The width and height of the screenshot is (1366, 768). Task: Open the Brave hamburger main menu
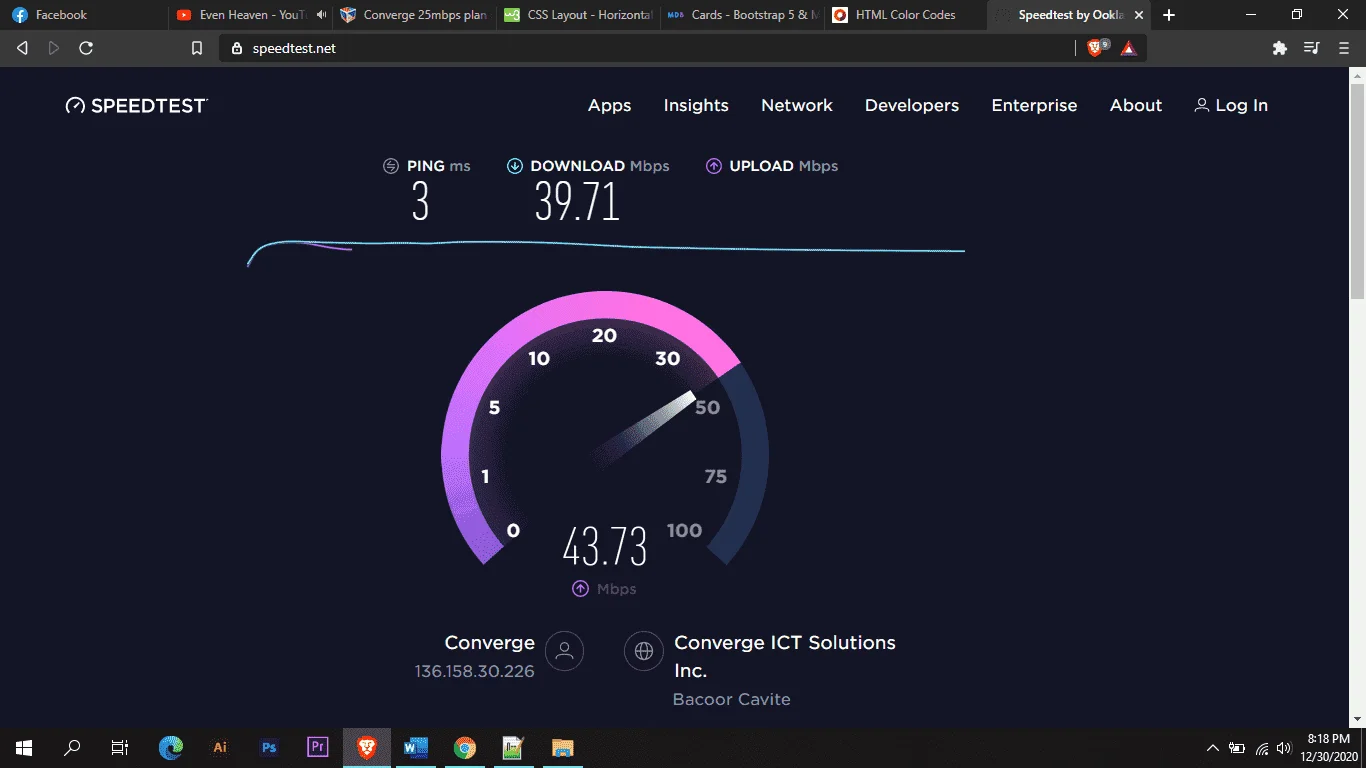1344,48
